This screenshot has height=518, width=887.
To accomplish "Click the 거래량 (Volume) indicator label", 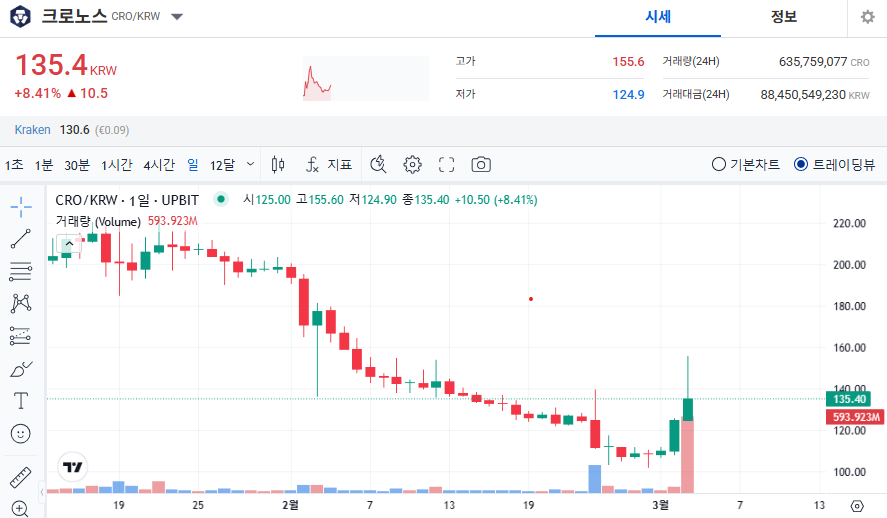I will 98,221.
